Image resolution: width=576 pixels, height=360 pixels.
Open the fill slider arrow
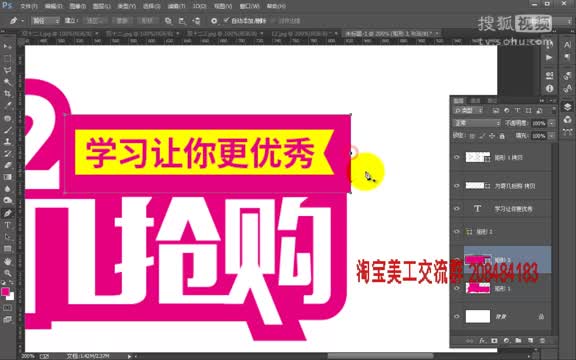click(551, 136)
